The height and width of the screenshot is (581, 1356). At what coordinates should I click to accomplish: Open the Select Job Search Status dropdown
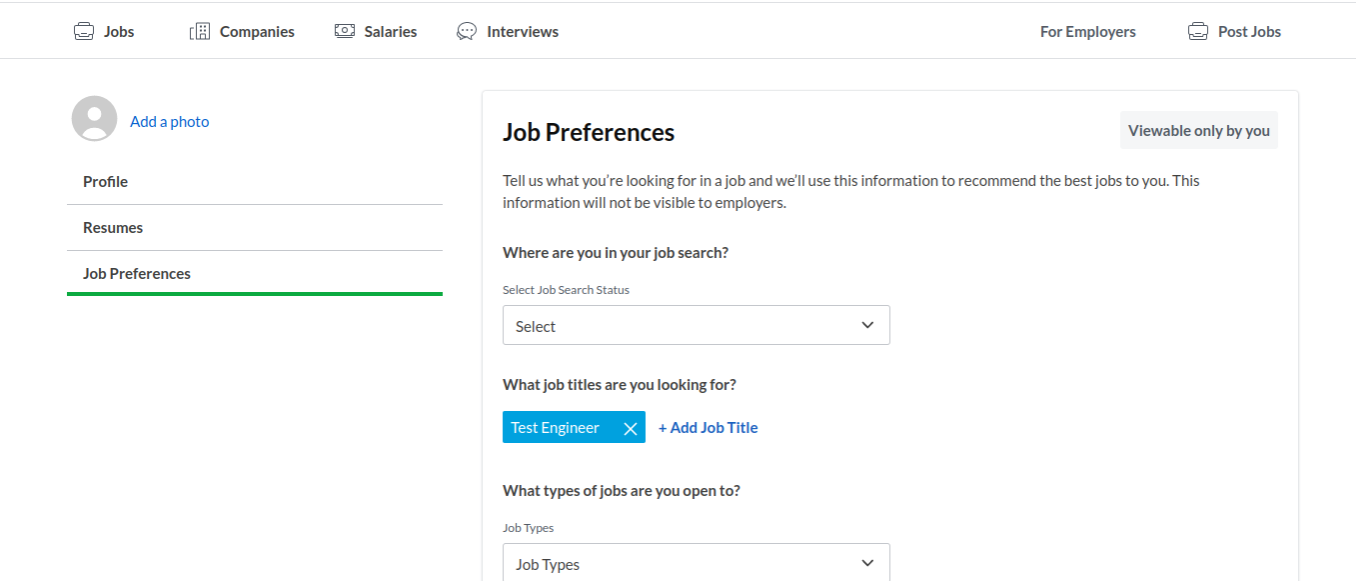tap(696, 326)
